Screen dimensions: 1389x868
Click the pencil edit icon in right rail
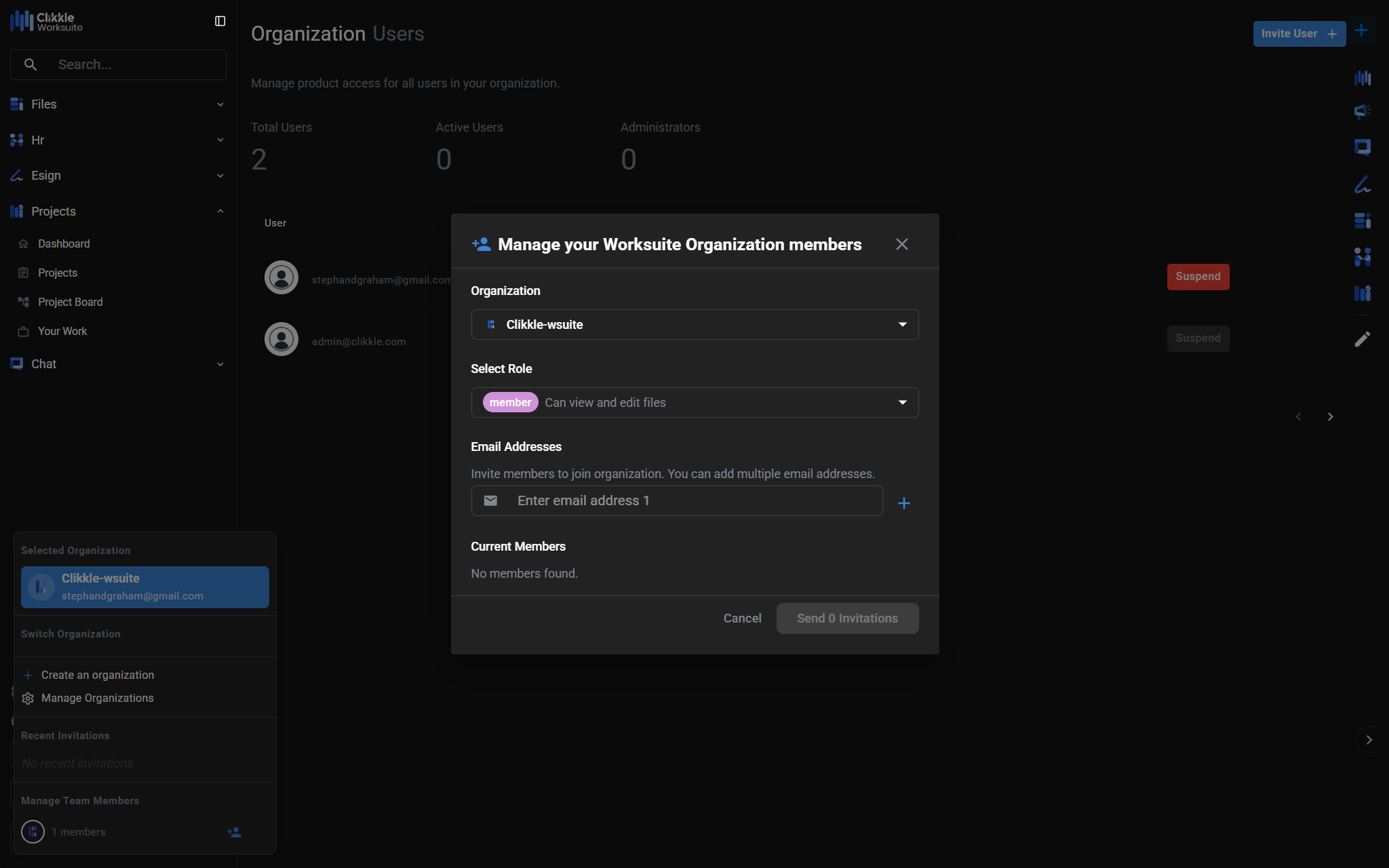pyautogui.click(x=1362, y=339)
